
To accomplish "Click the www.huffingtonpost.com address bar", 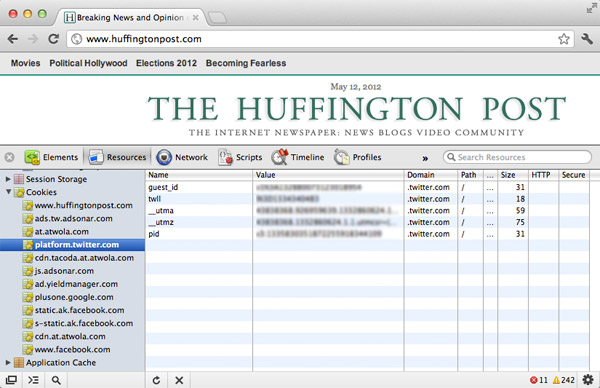I will tap(320, 39).
